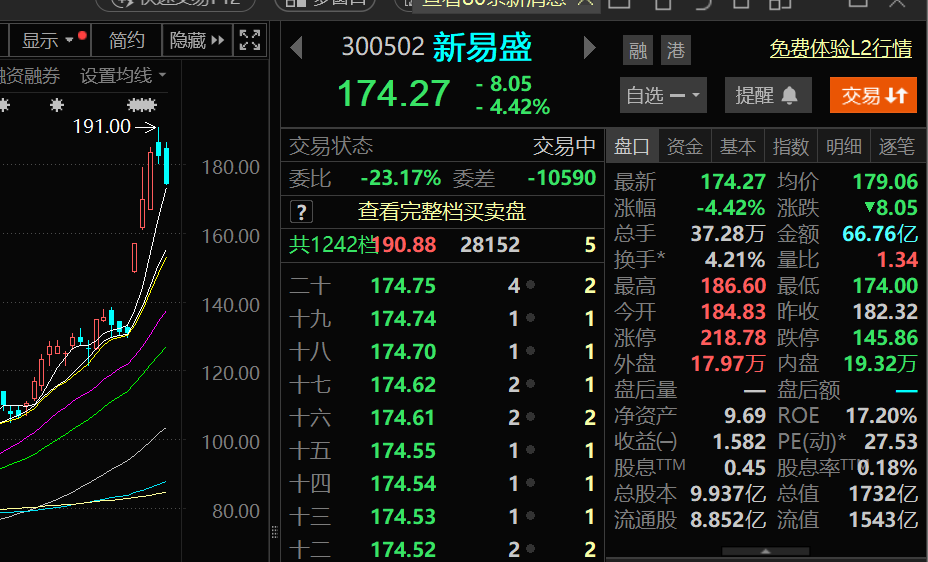Open the orange 交易 trade button
Image resolution: width=928 pixels, height=562 pixels.
point(874,95)
